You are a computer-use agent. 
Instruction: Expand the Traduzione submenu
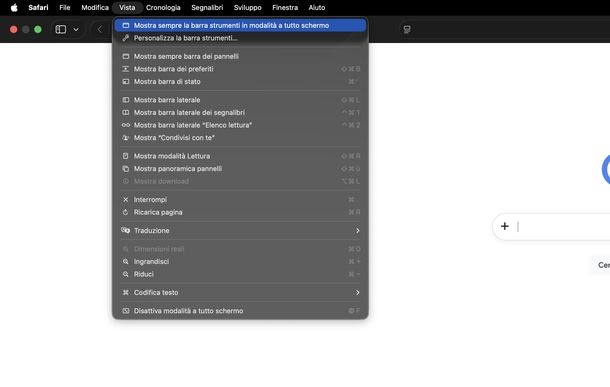point(240,231)
